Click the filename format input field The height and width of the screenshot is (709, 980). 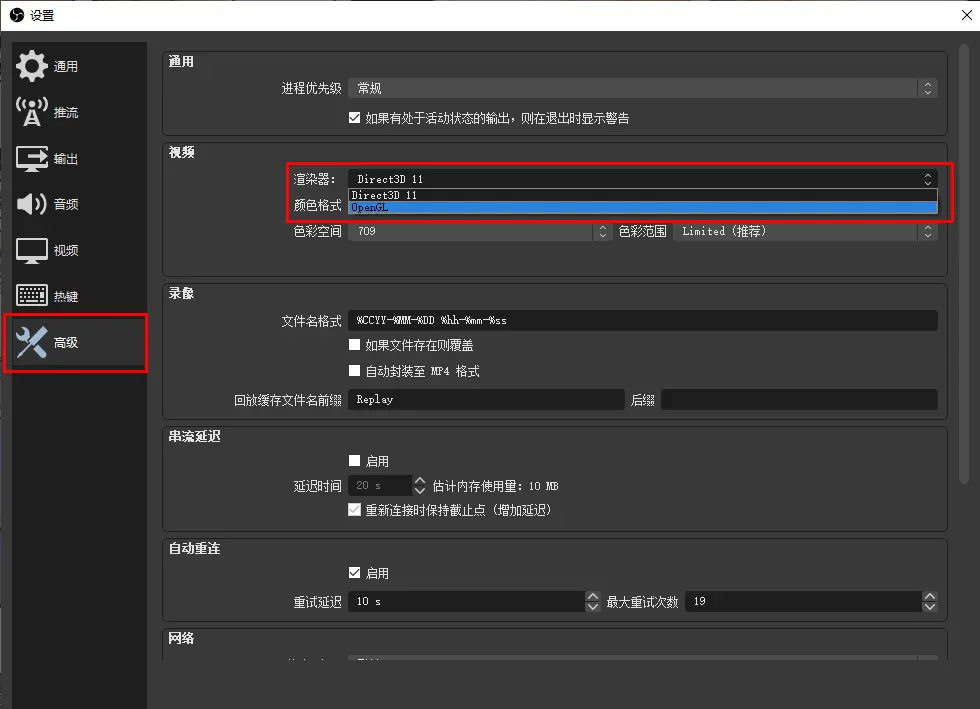pos(642,320)
